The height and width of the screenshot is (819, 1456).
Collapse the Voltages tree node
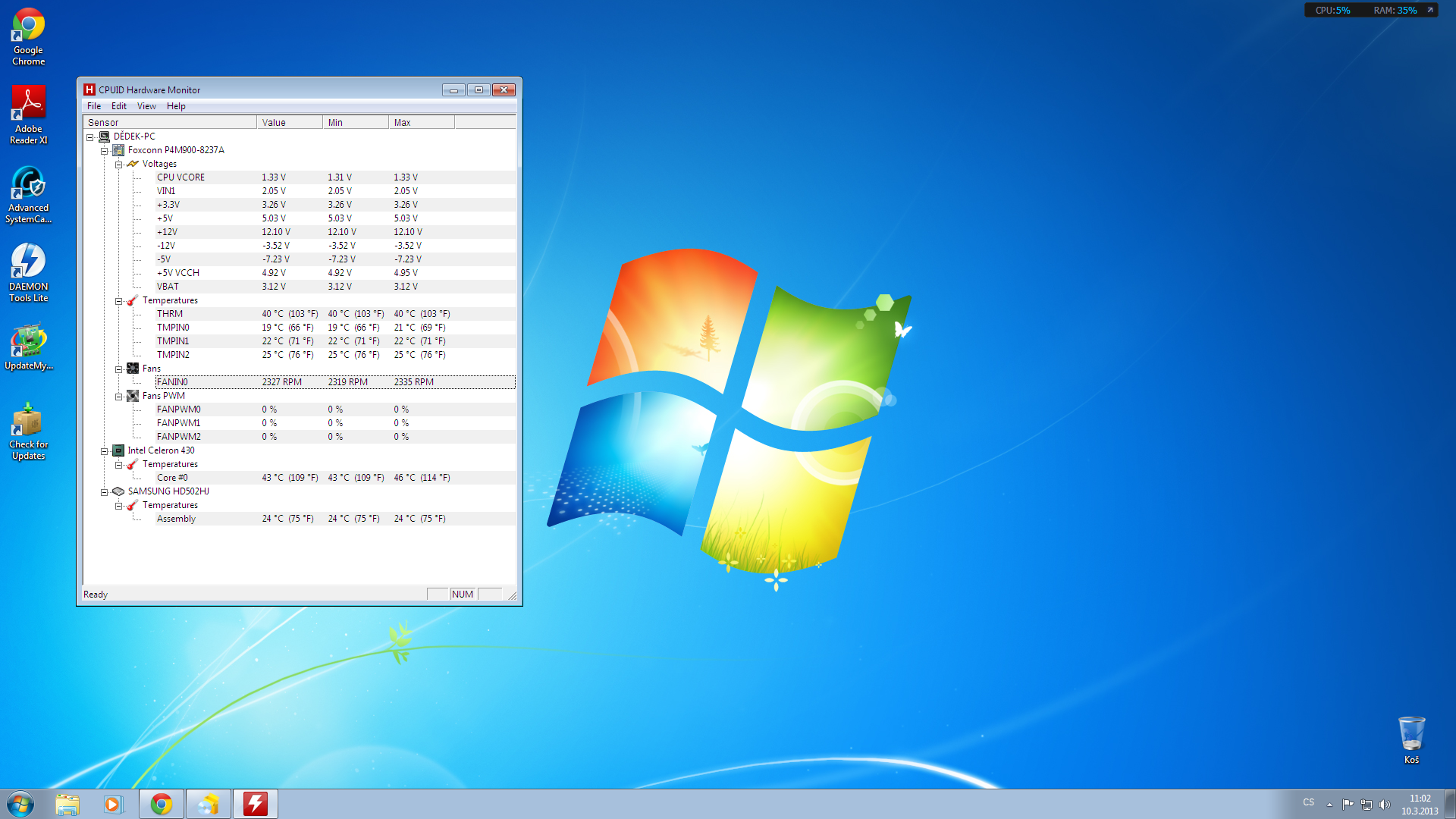tap(118, 165)
